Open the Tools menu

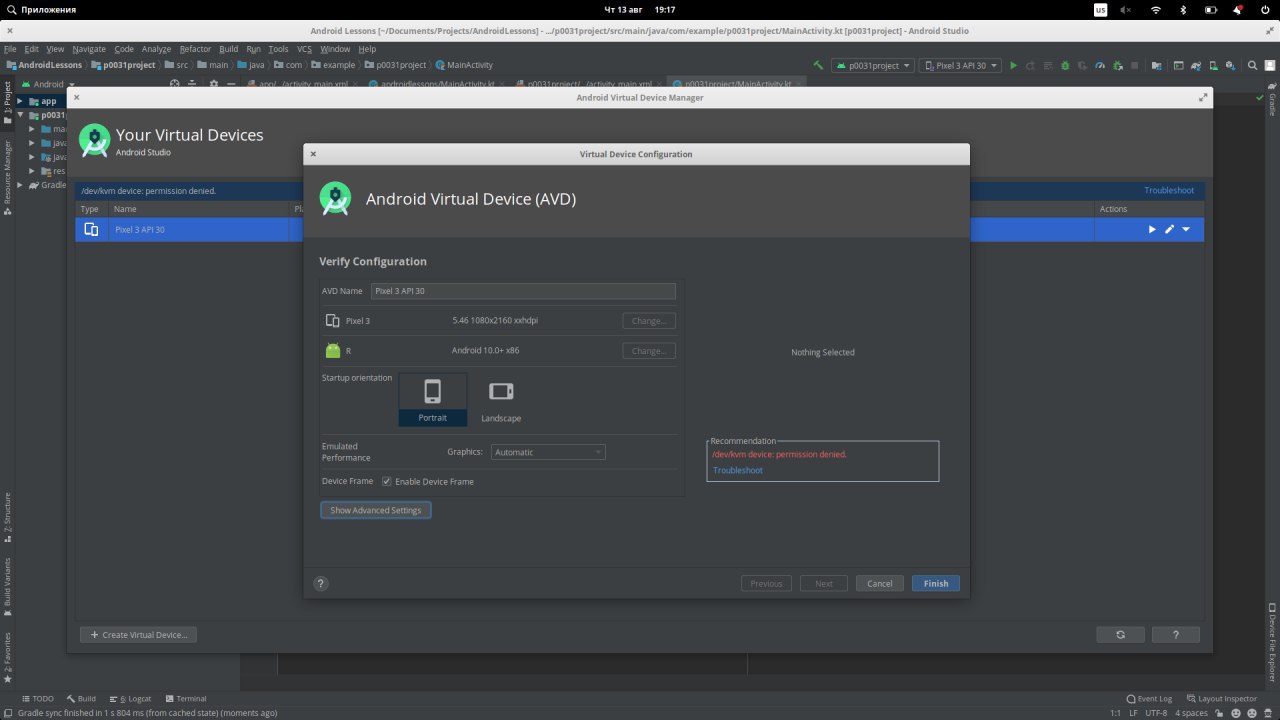(278, 49)
